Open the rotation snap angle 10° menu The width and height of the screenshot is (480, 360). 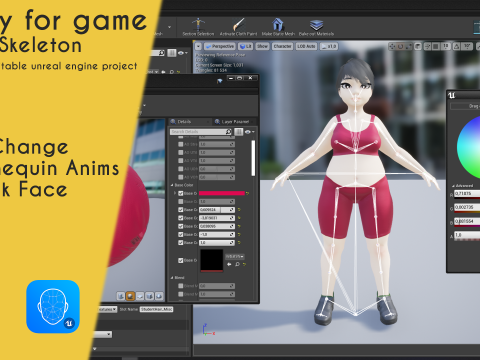pyautogui.click(x=467, y=46)
